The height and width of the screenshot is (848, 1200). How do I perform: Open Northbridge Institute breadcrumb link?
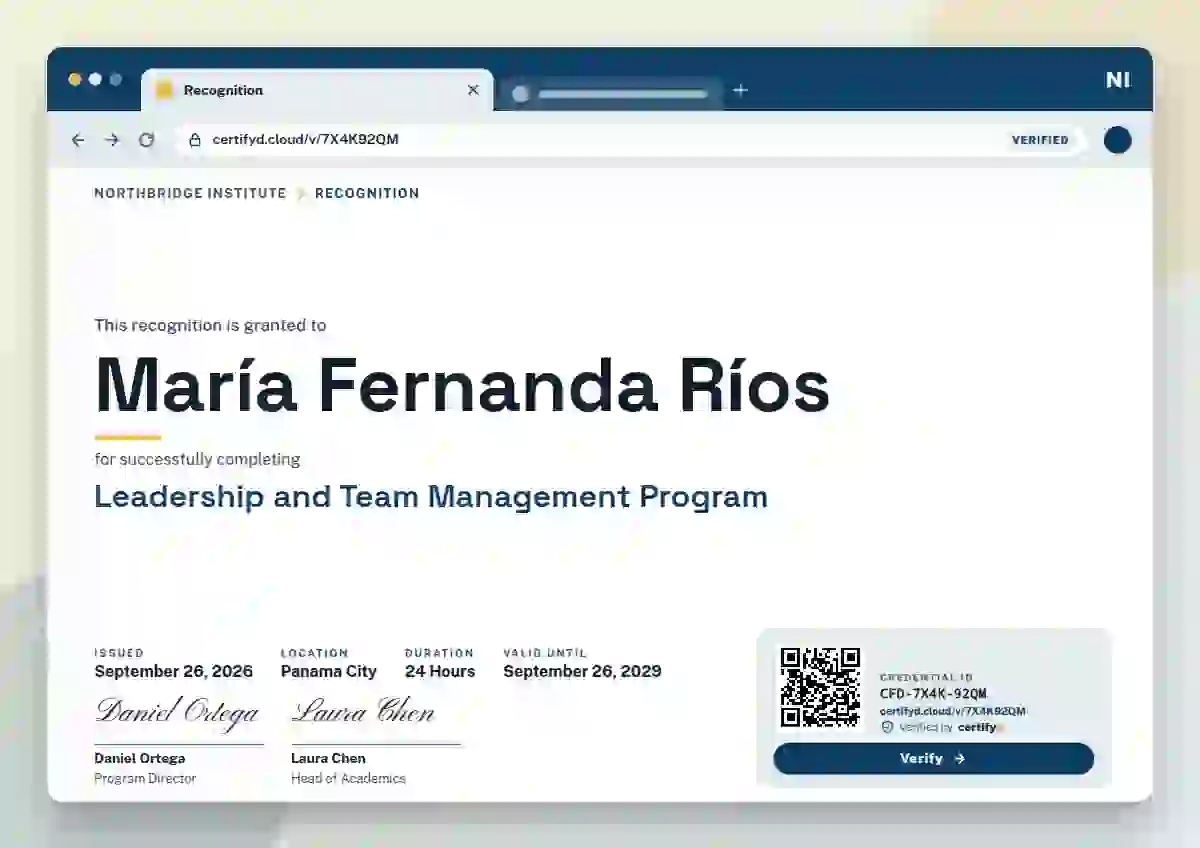tap(190, 193)
